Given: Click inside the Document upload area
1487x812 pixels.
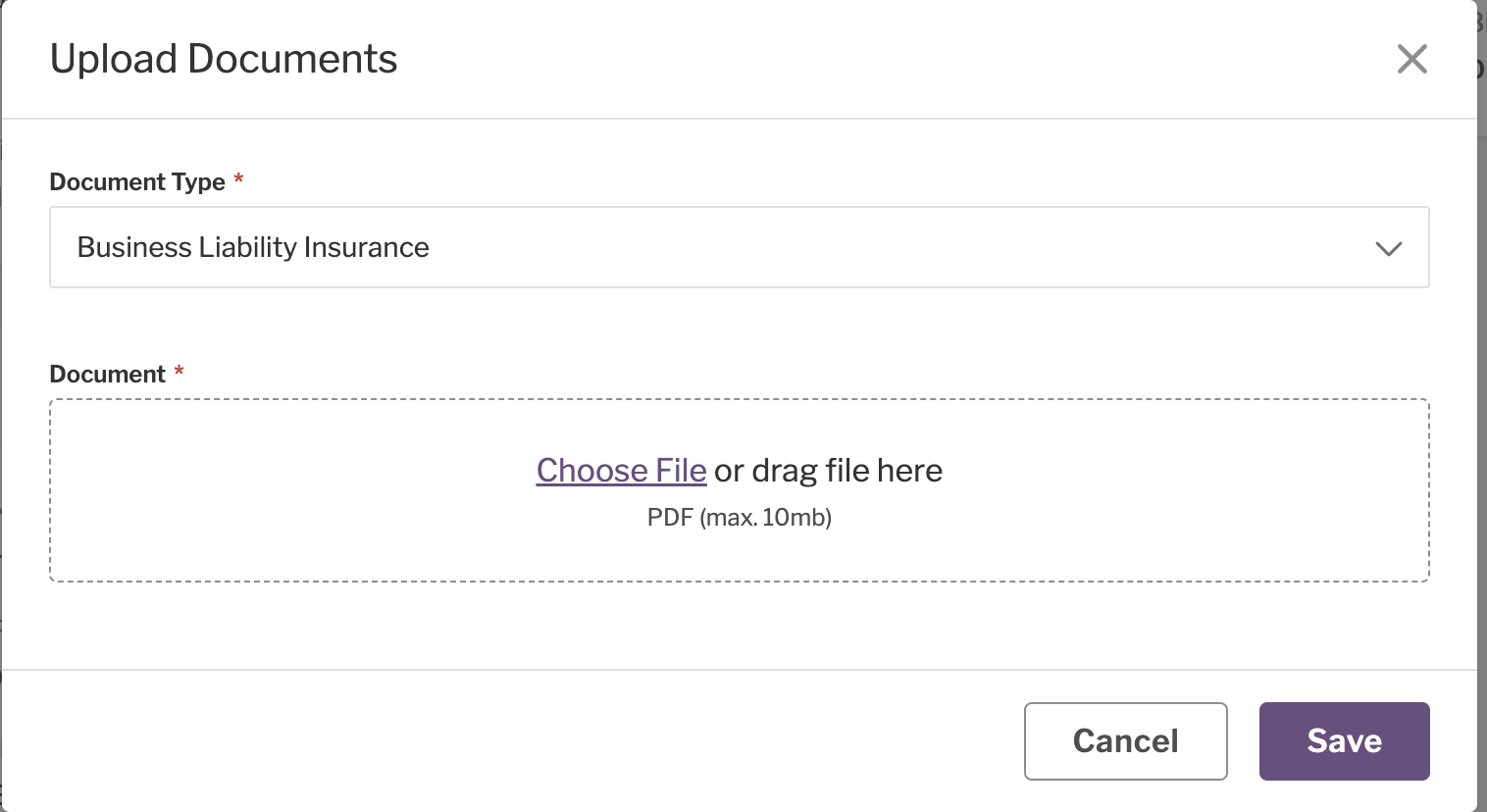Looking at the screenshot, I should point(740,490).
